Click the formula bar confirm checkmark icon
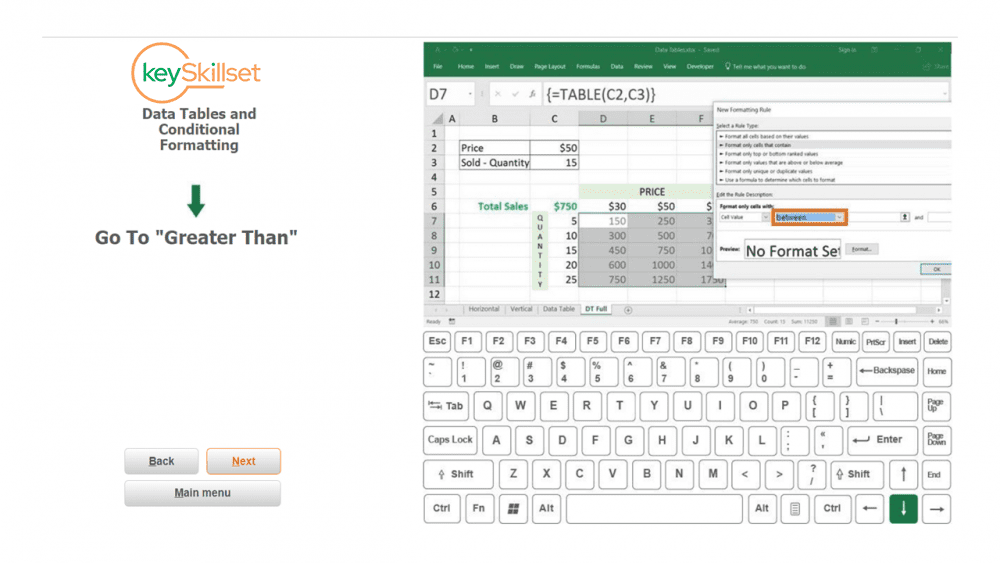 515,94
